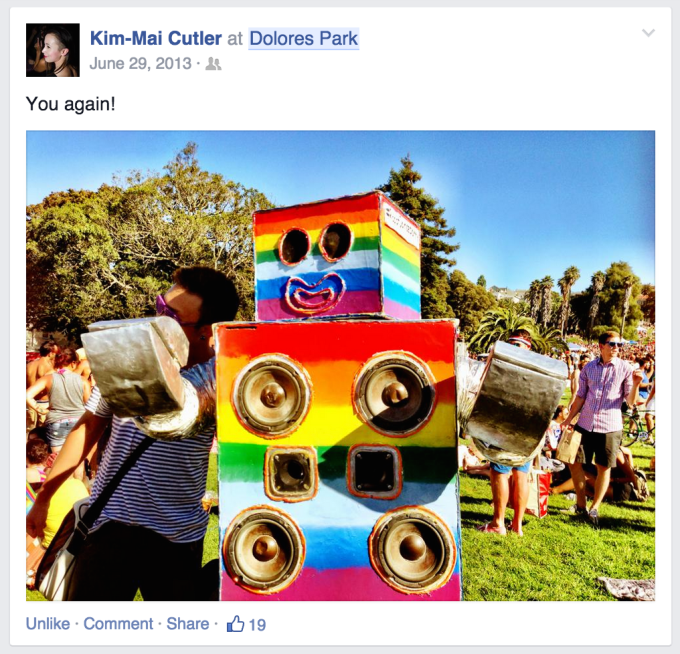This screenshot has height=654, width=680.
Task: Open the rainbow robot photo
Action: pos(340,366)
